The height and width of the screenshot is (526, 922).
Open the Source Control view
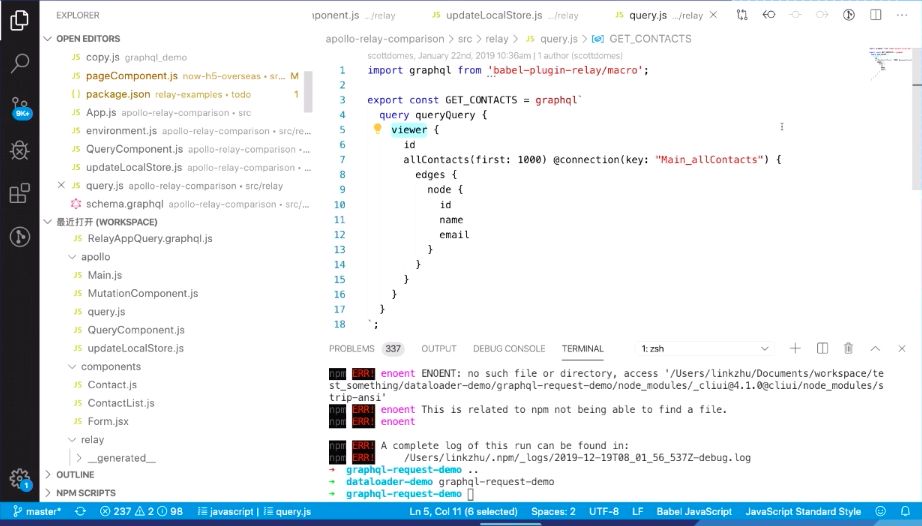19,106
